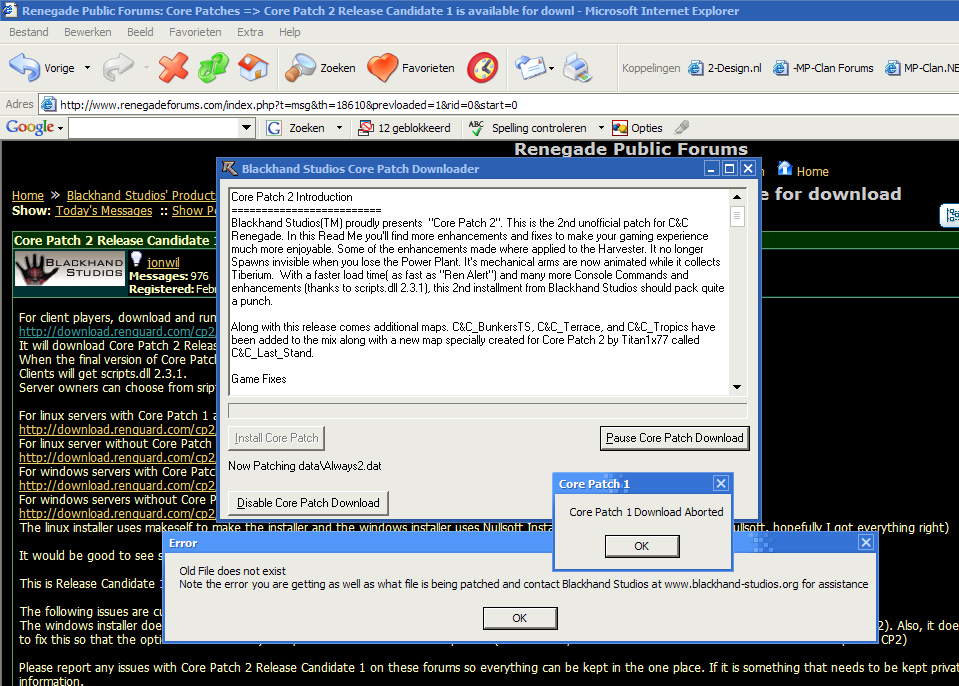Image resolution: width=959 pixels, height=686 pixels.
Task: Stop page loading with red X icon
Action: pyautogui.click(x=173, y=68)
